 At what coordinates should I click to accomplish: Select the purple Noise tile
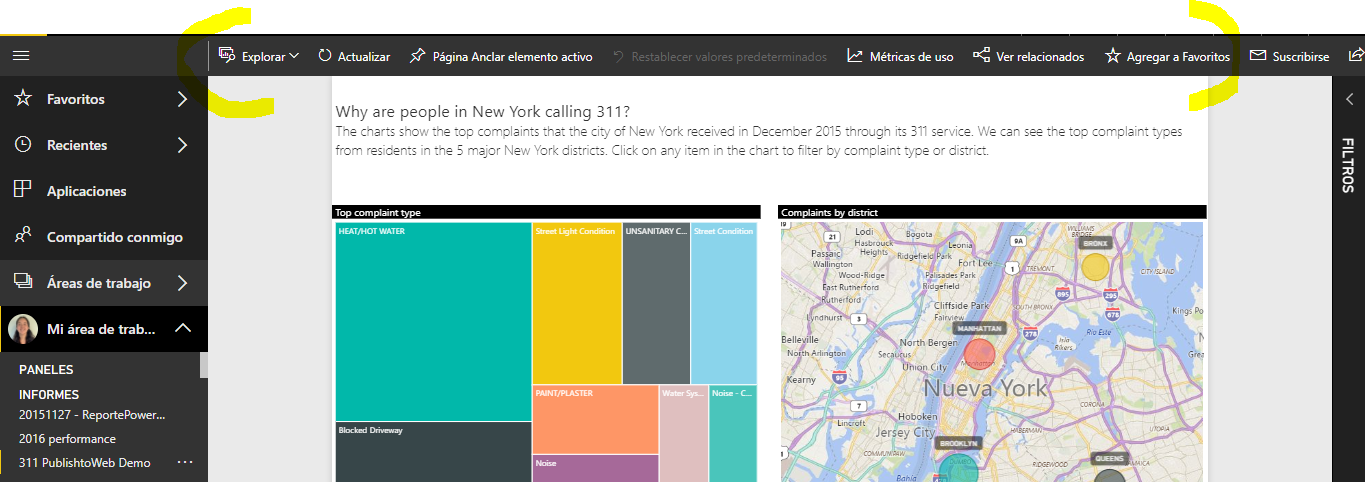click(595, 469)
